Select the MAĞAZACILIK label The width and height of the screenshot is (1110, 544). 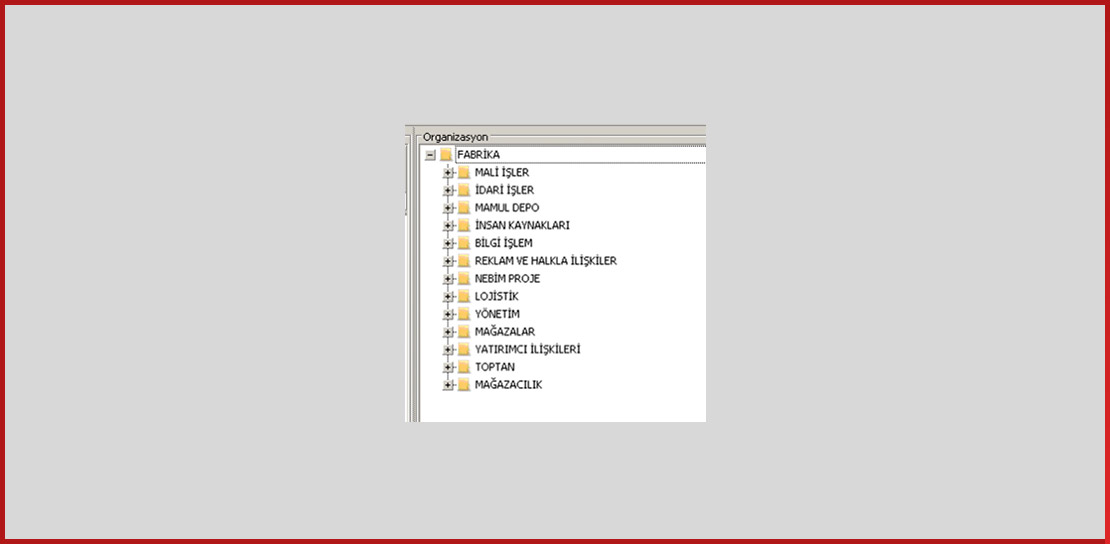point(508,385)
